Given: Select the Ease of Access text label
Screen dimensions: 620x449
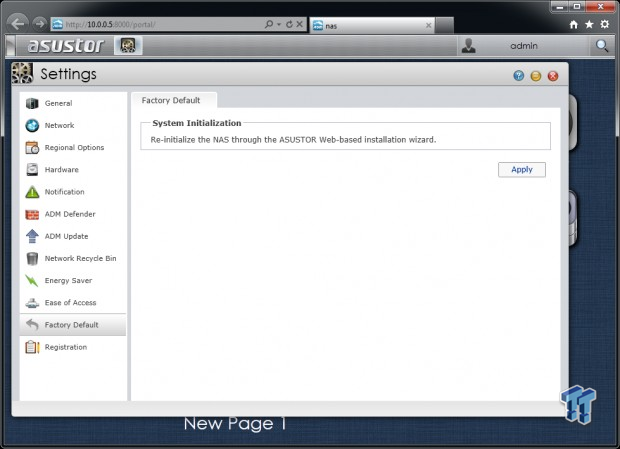Looking at the screenshot, I should click(70, 302).
